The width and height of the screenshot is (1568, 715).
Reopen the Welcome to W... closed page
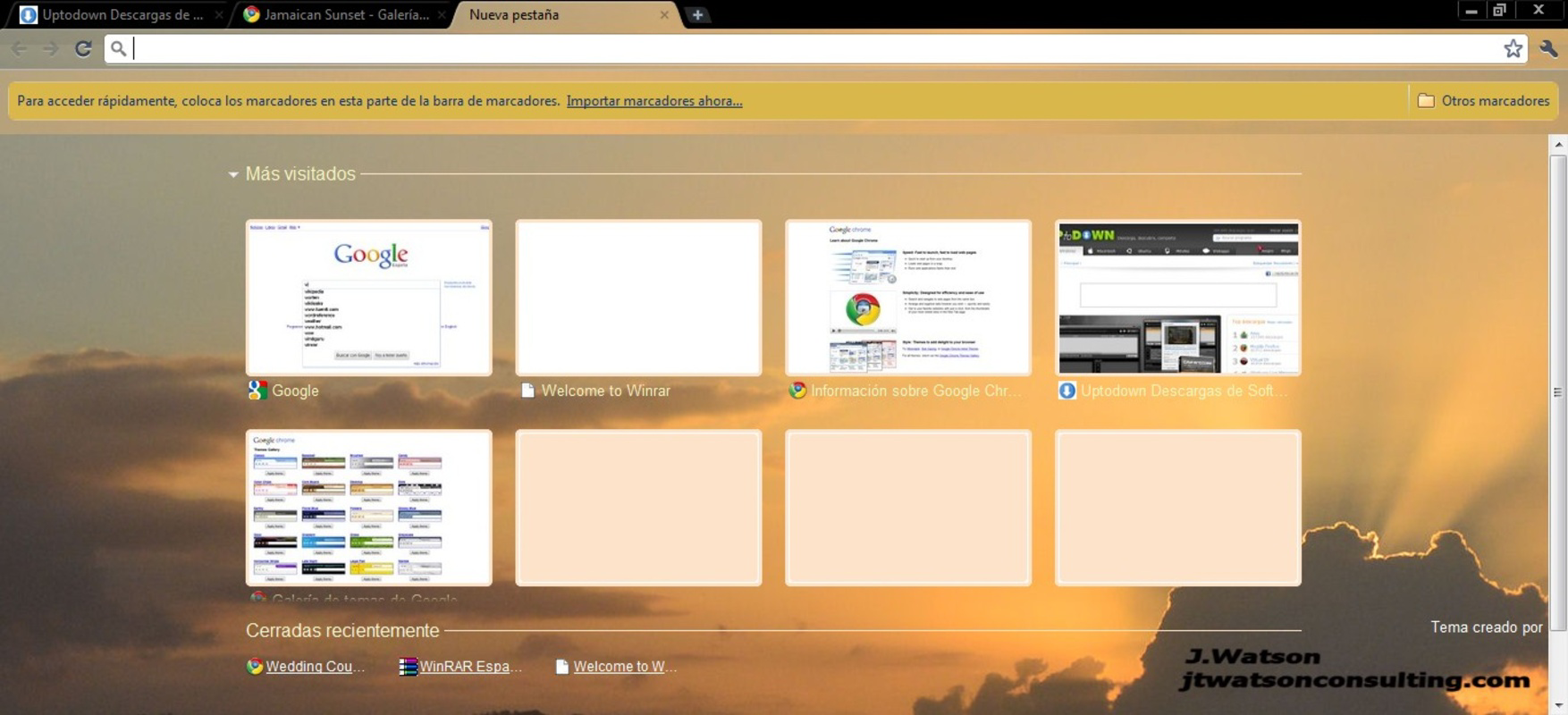pos(625,666)
